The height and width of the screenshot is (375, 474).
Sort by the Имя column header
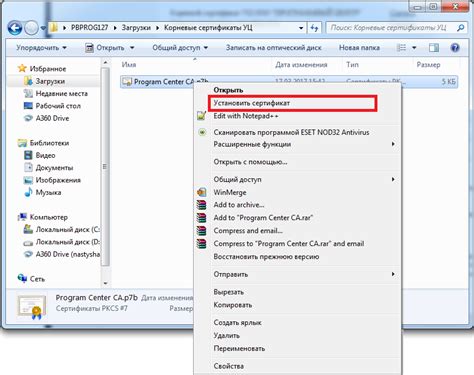click(x=129, y=64)
